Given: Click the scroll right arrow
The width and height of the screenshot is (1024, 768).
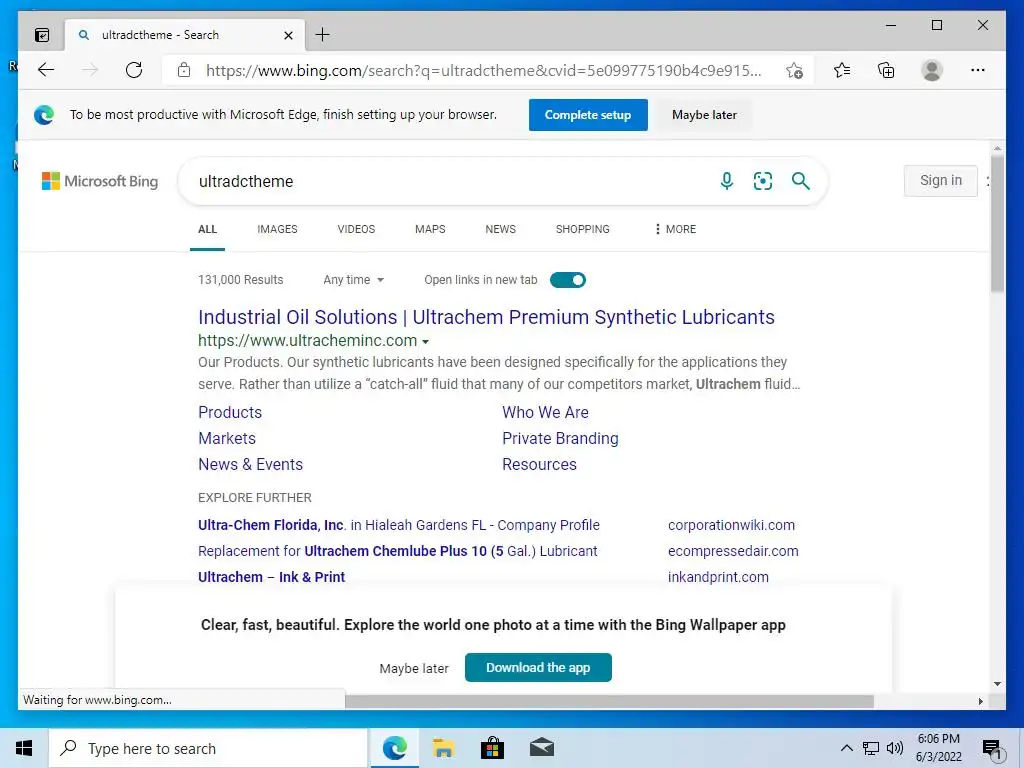Looking at the screenshot, I should point(980,701).
